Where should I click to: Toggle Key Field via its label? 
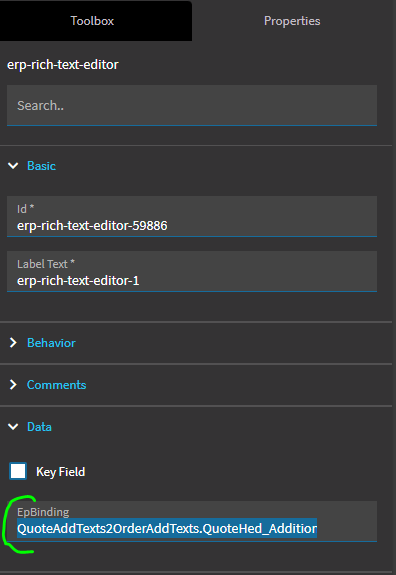pyautogui.click(x=60, y=472)
